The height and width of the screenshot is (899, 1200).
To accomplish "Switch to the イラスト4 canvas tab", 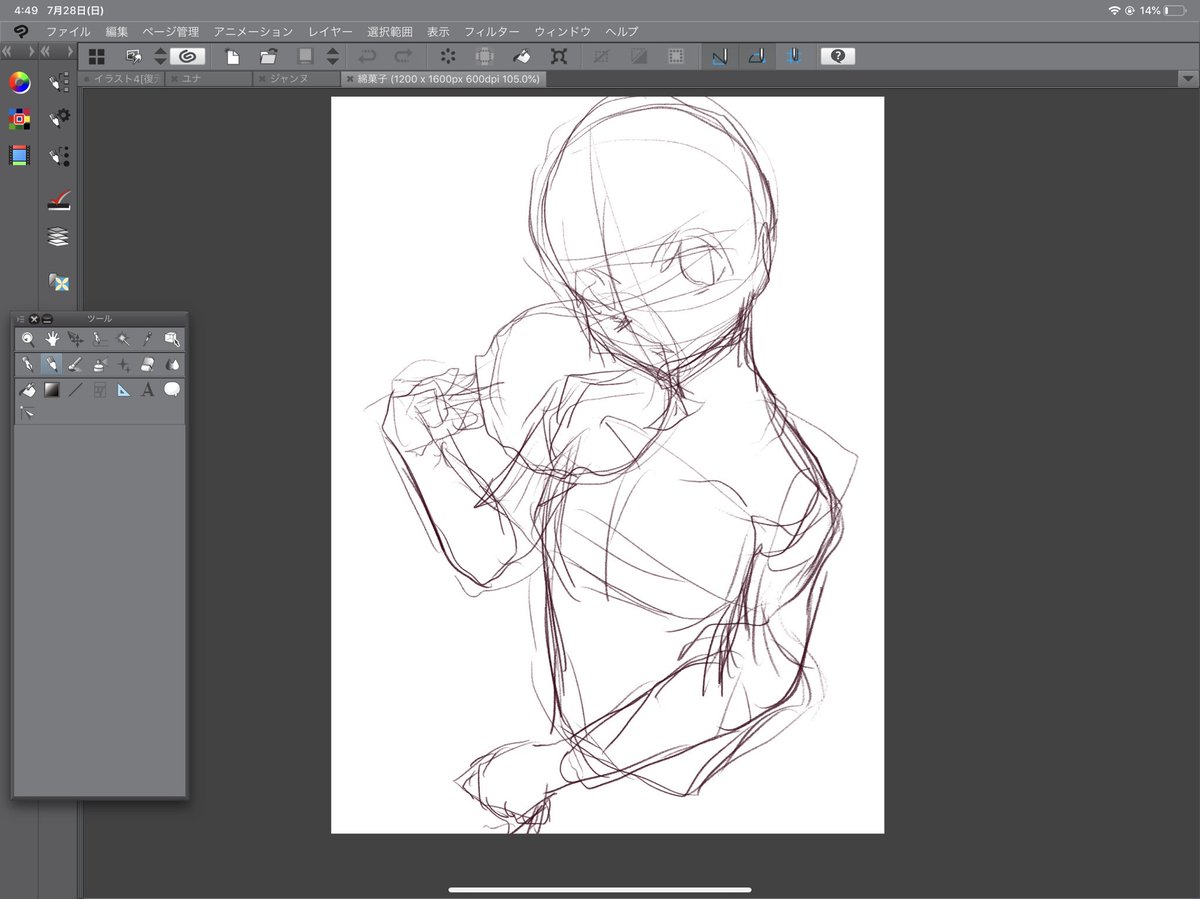I will (123, 78).
